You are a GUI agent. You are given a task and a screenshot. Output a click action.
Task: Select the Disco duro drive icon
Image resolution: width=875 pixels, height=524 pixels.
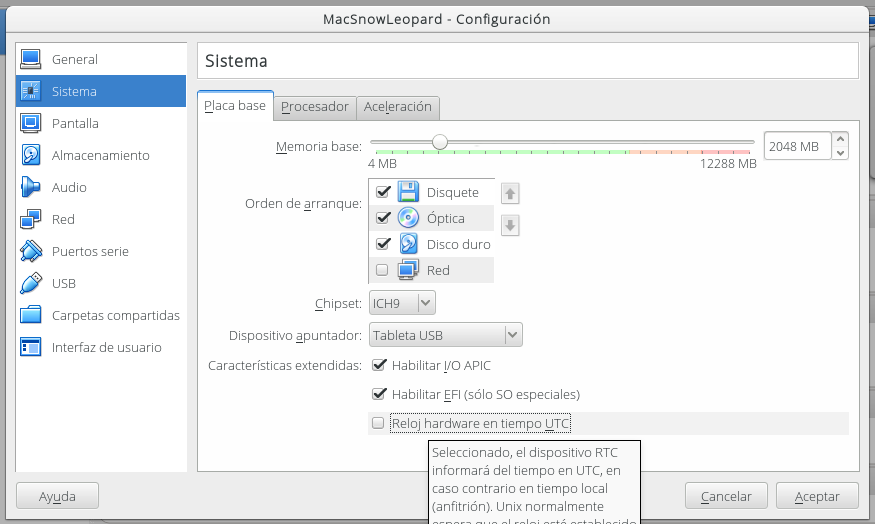408,244
